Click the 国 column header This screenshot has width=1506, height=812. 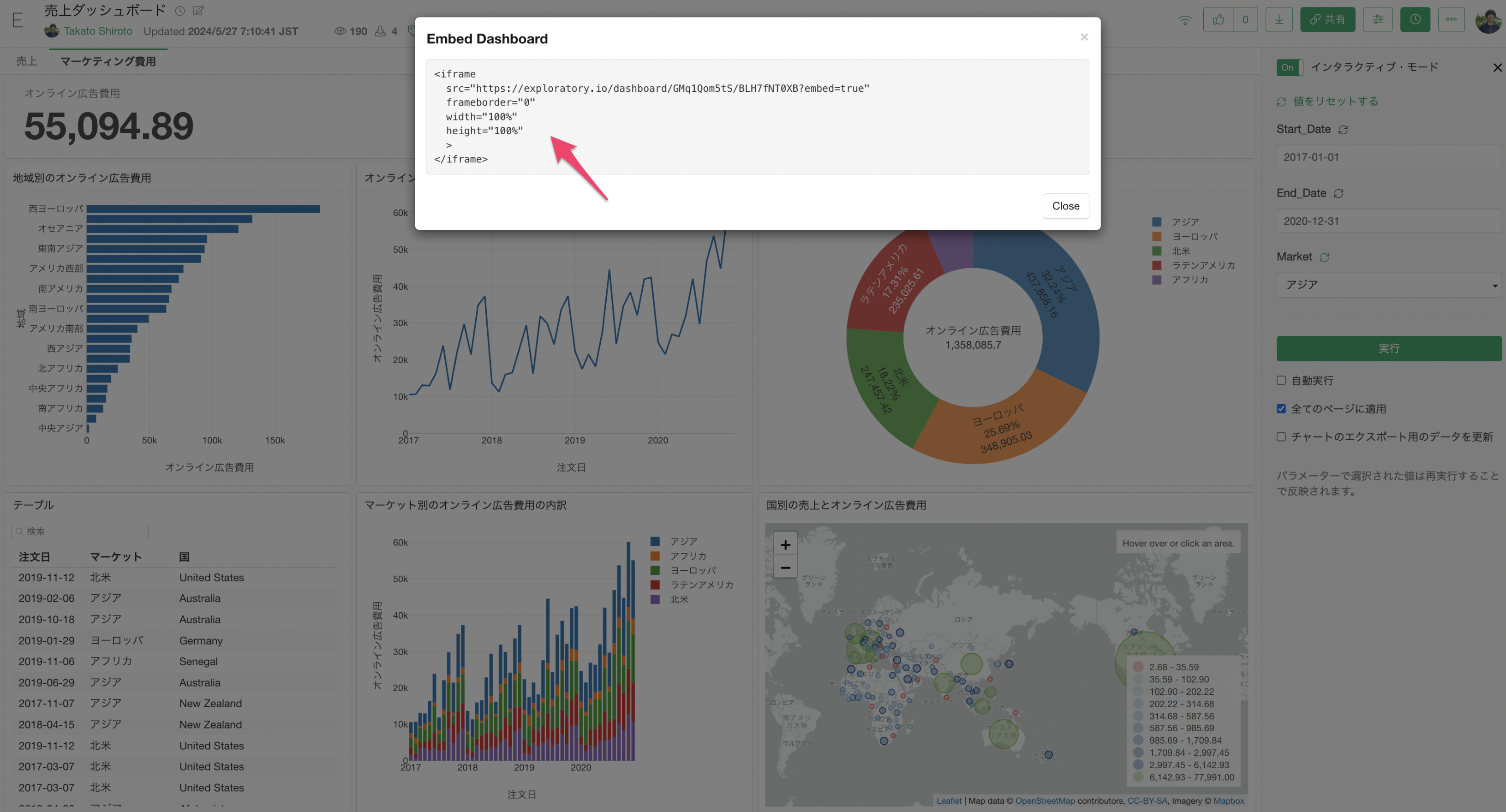click(x=184, y=556)
